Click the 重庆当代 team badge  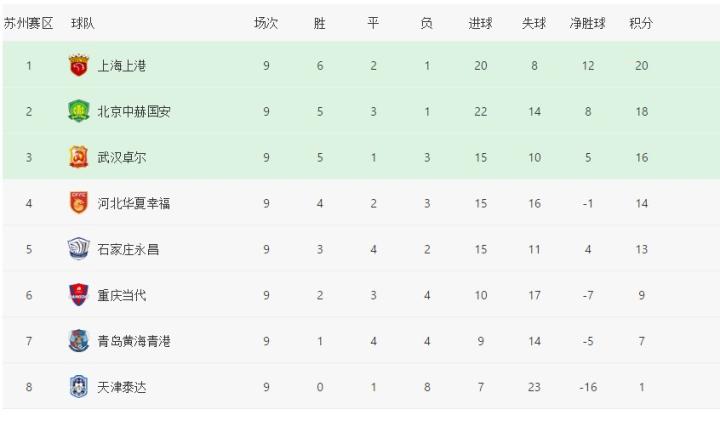tap(78, 295)
